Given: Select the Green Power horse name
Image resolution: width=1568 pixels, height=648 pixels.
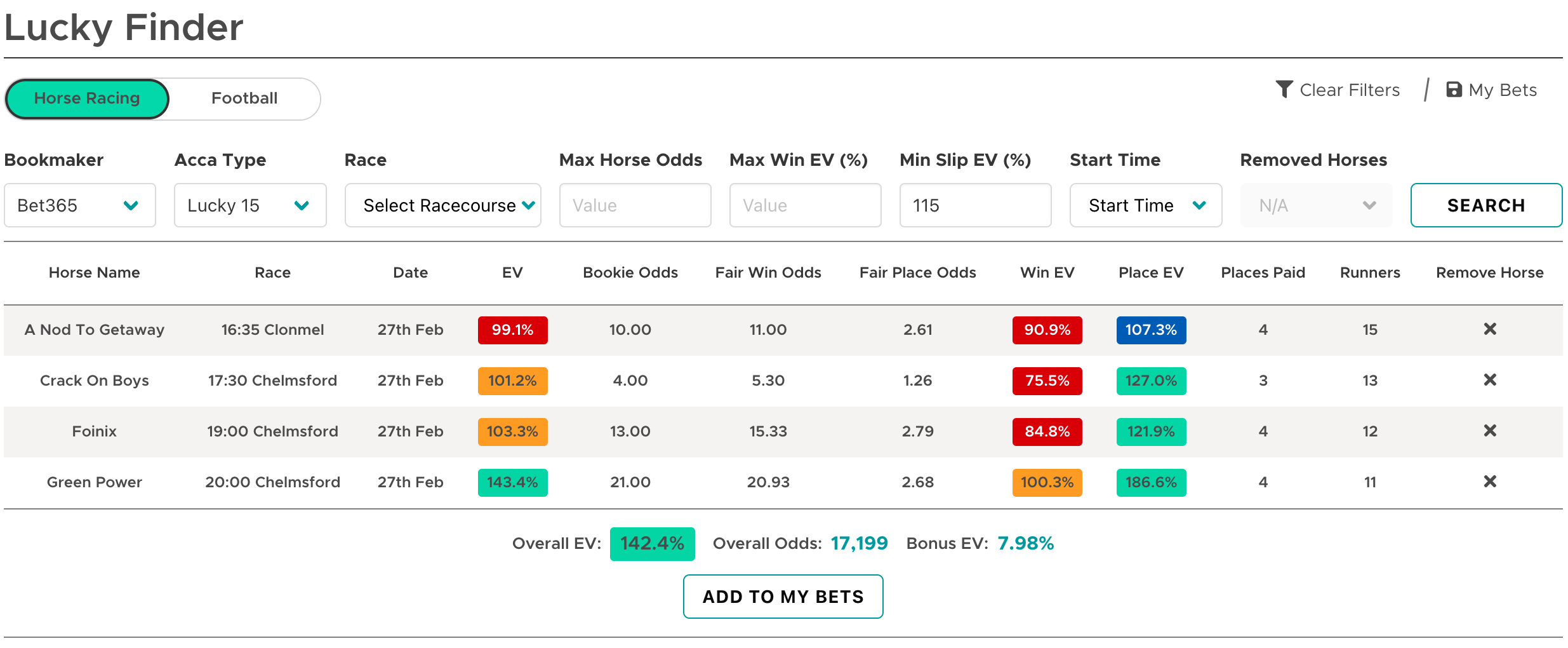Looking at the screenshot, I should (x=95, y=482).
